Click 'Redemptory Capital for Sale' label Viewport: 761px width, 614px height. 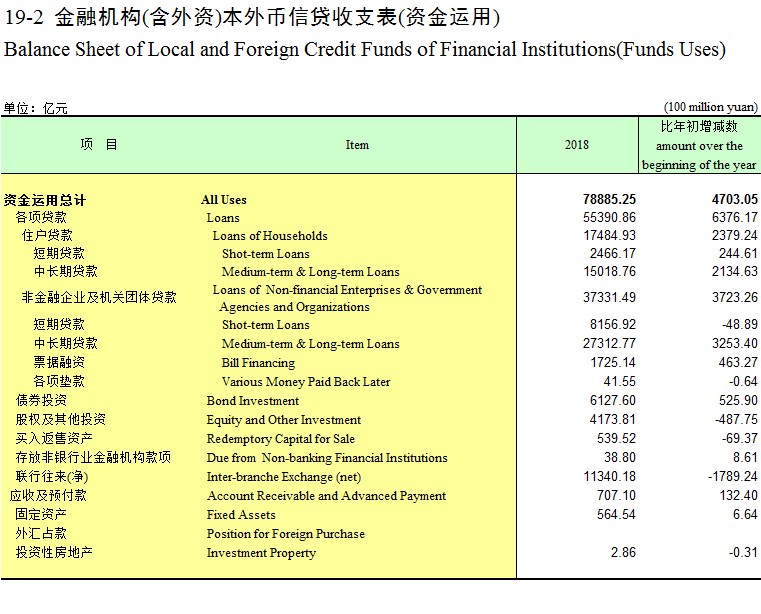[281, 438]
